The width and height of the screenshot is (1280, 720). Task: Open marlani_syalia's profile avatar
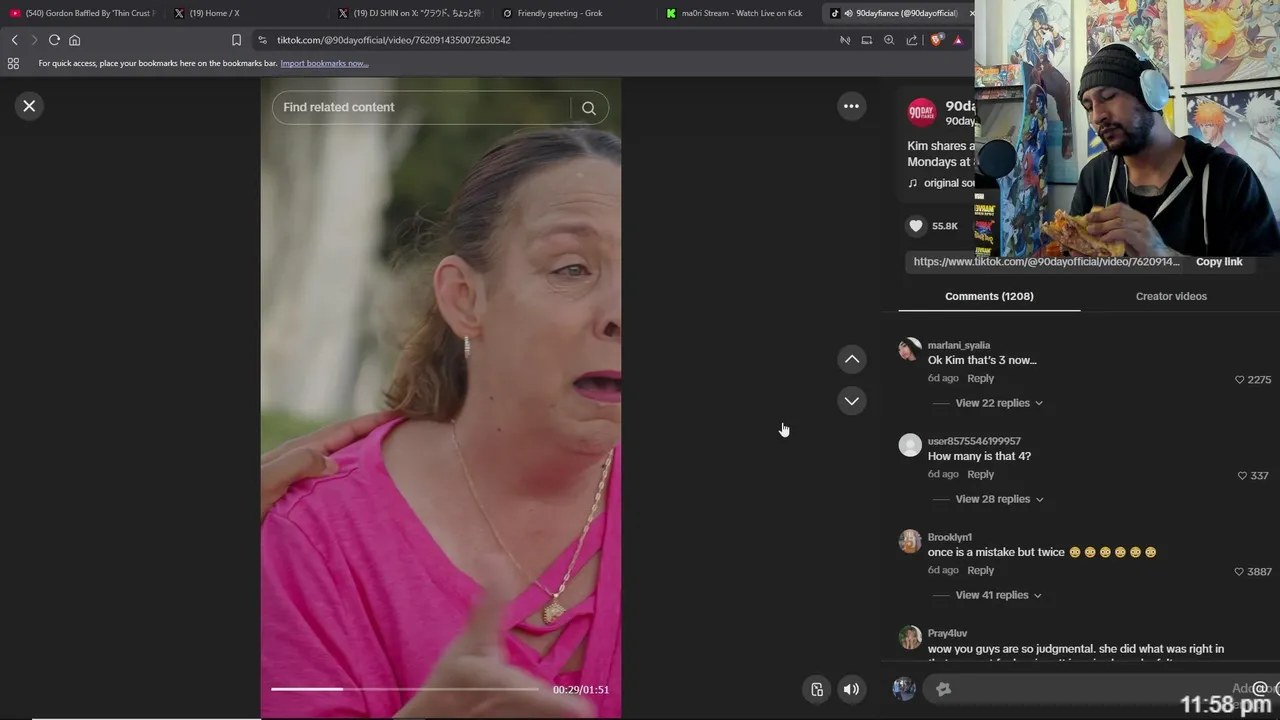pos(910,349)
